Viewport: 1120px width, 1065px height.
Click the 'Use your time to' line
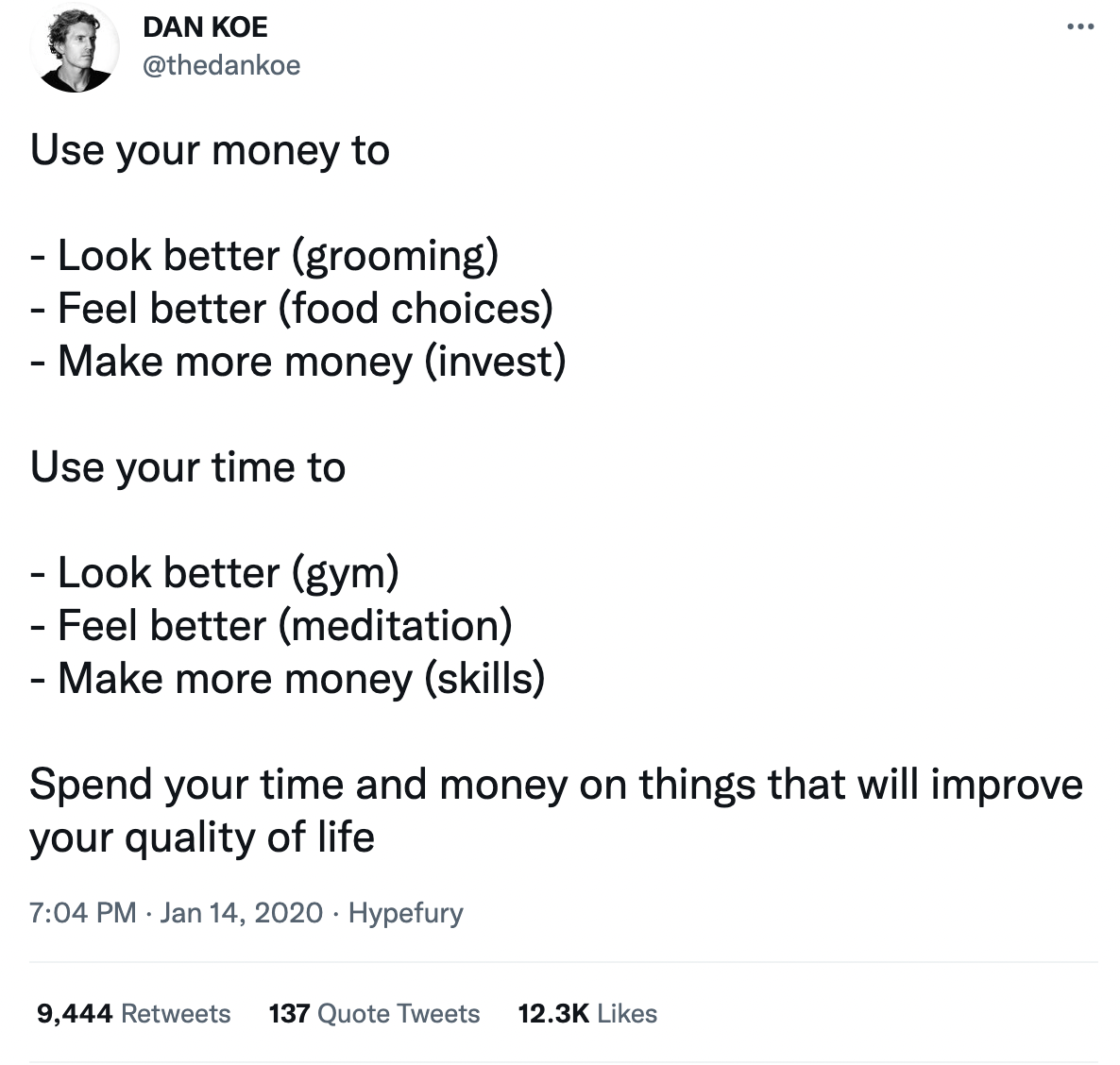pos(188,467)
